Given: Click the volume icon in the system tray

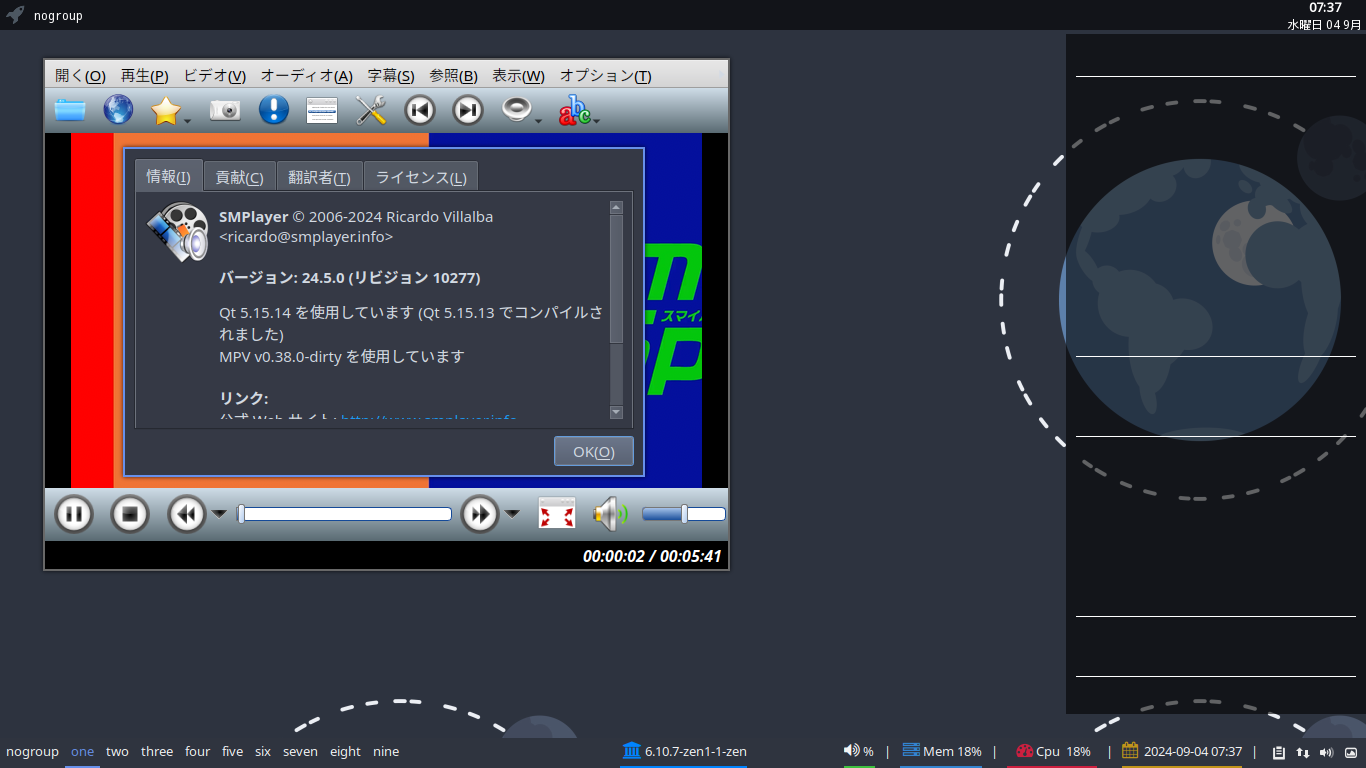Looking at the screenshot, I should [x=1327, y=752].
